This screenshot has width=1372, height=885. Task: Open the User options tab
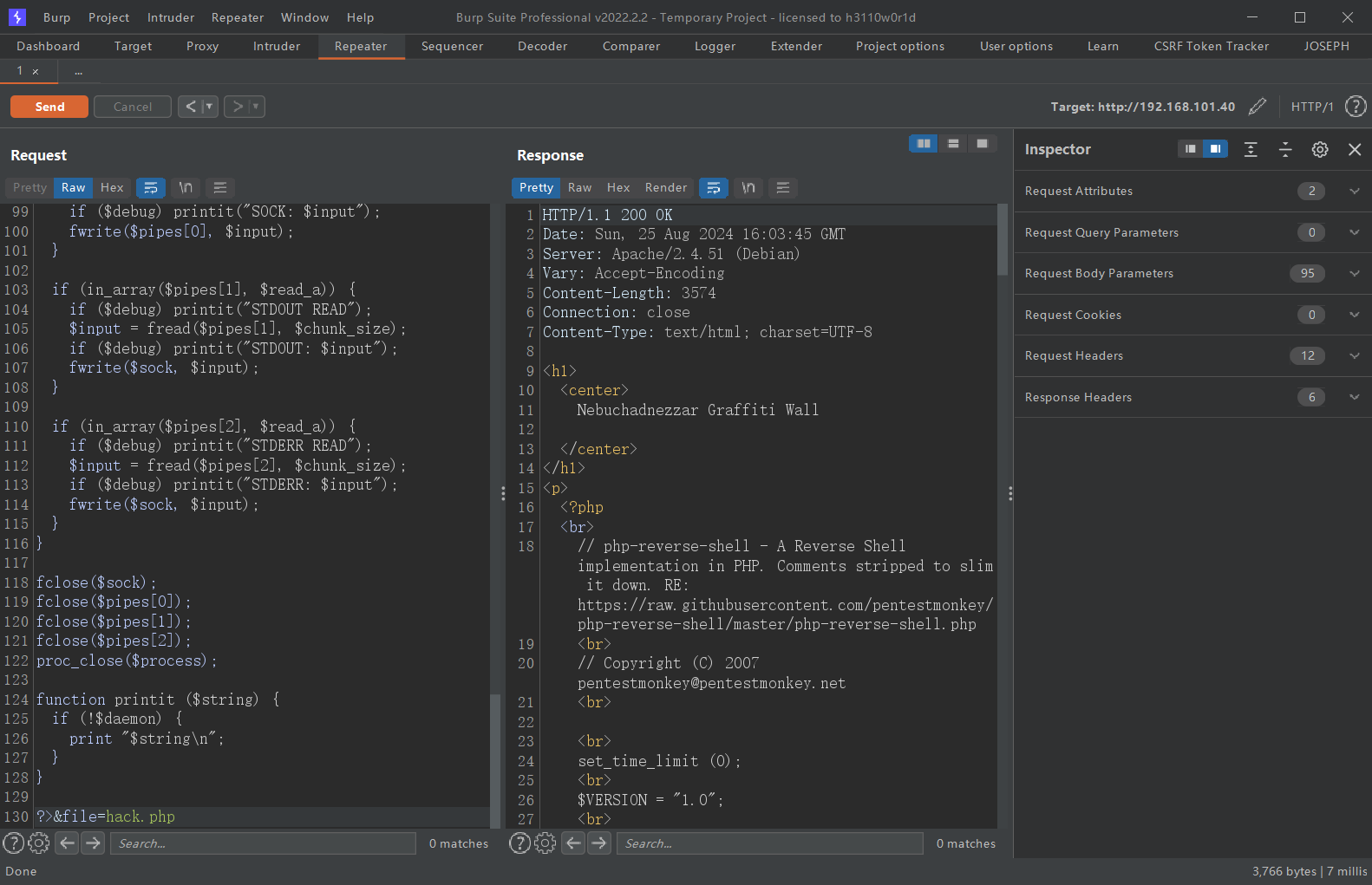point(1016,46)
